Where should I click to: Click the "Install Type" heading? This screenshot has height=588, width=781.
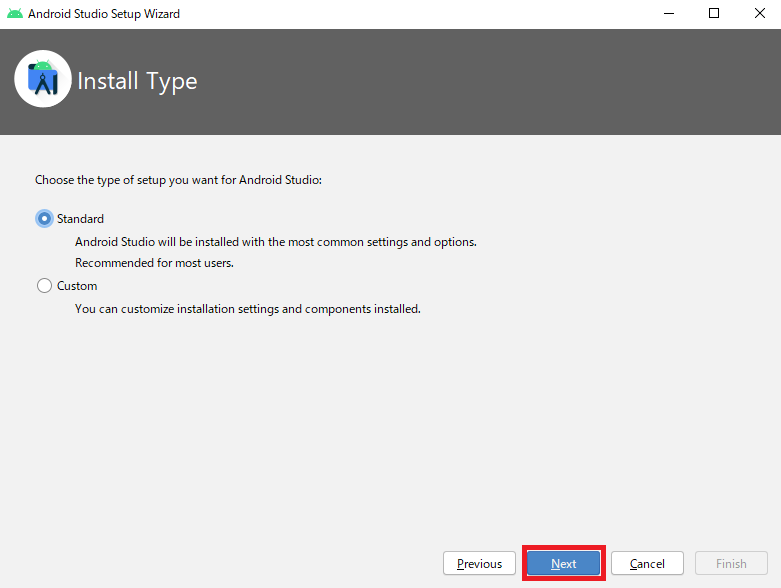[137, 81]
